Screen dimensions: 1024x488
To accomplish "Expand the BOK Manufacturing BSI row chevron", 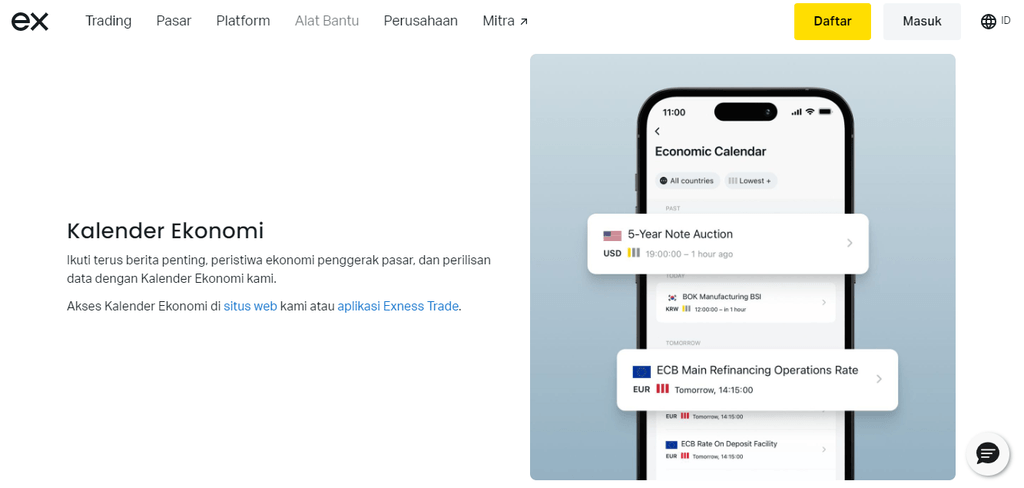I will [x=824, y=302].
